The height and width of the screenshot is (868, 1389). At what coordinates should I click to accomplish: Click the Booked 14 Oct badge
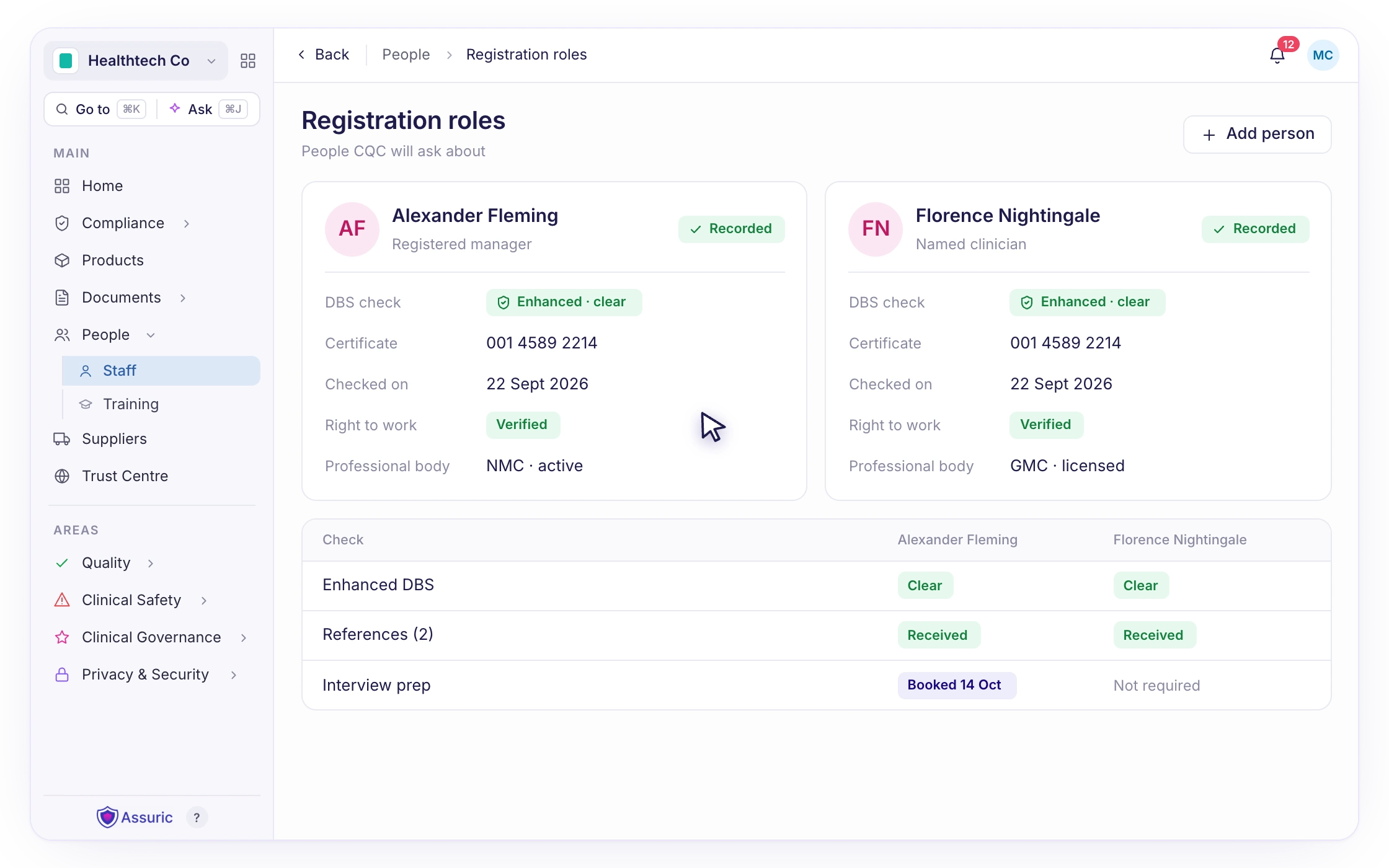(957, 685)
